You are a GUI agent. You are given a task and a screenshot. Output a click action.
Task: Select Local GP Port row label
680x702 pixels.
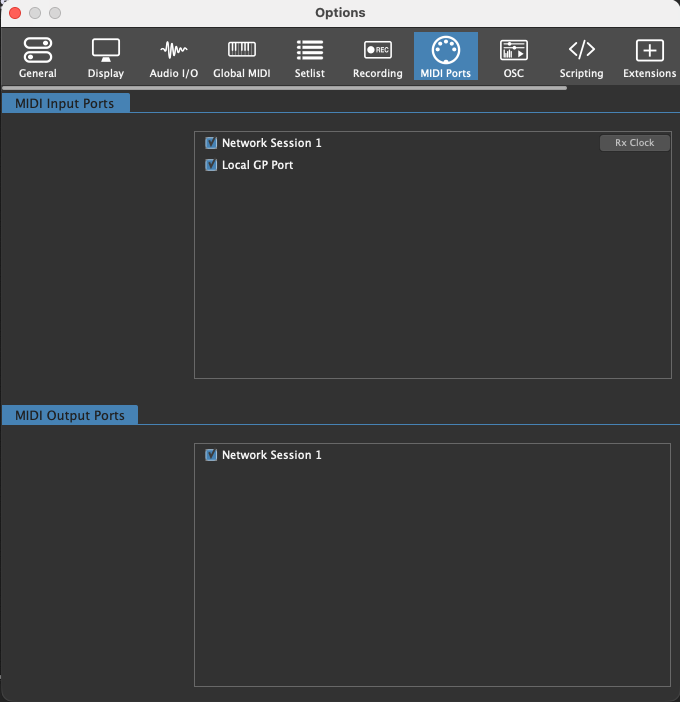[258, 165]
